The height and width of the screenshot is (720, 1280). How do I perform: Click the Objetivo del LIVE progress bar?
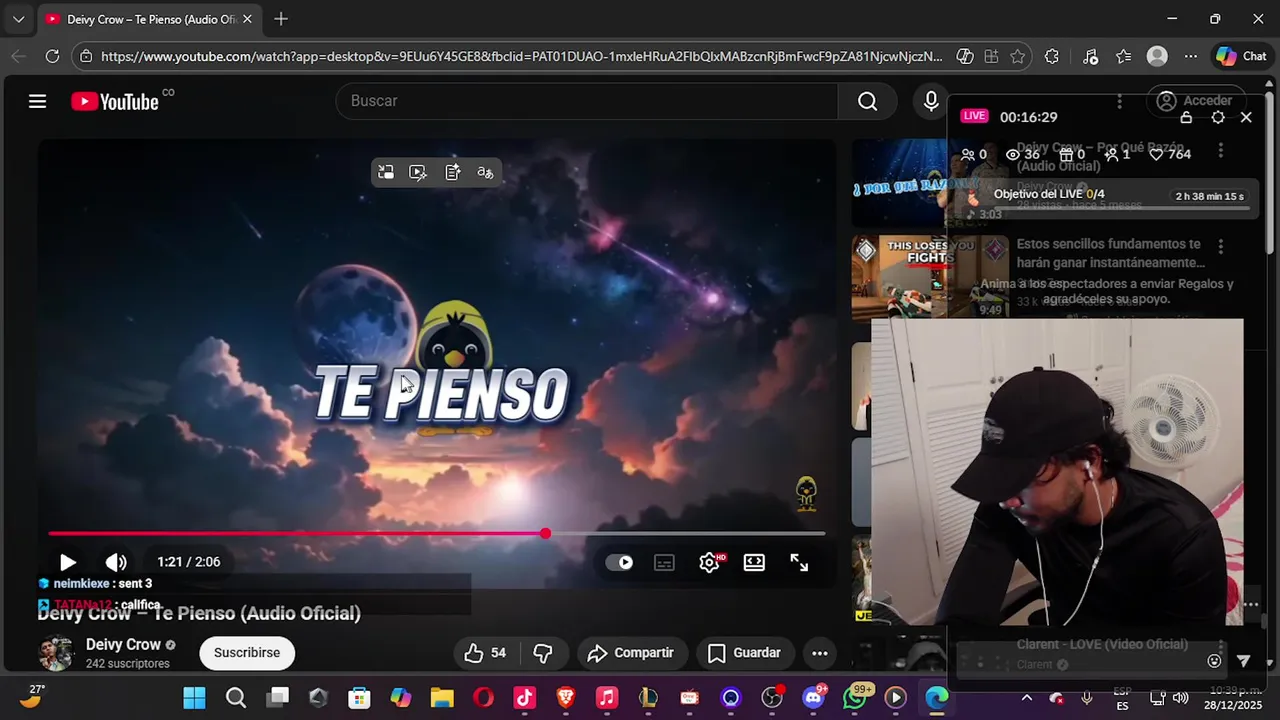[x=1121, y=208]
